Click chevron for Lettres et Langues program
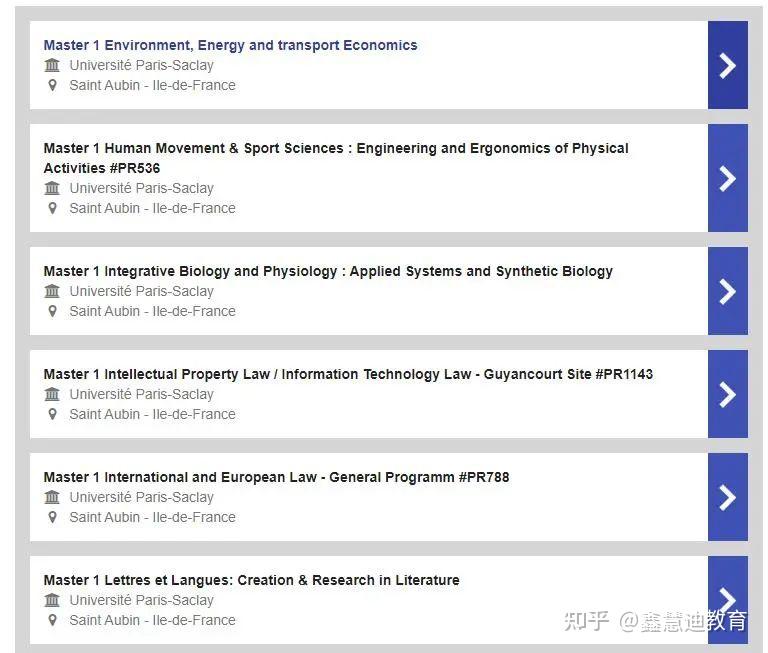768x653 pixels. coord(727,600)
